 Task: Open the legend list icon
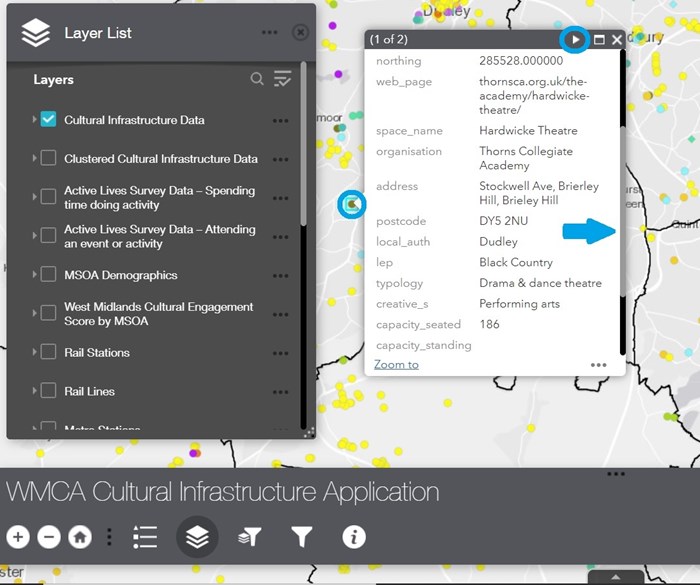(145, 537)
